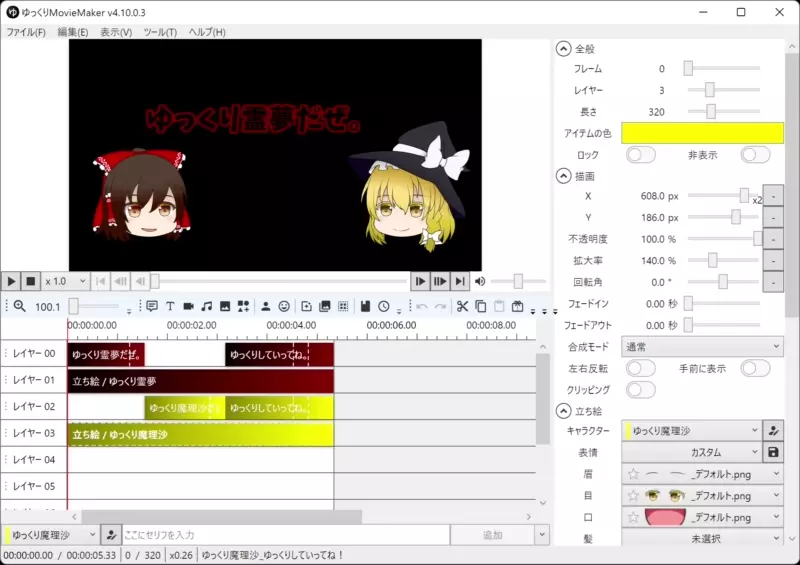Click the save expression floppy disk icon
The height and width of the screenshot is (565, 800).
click(773, 453)
